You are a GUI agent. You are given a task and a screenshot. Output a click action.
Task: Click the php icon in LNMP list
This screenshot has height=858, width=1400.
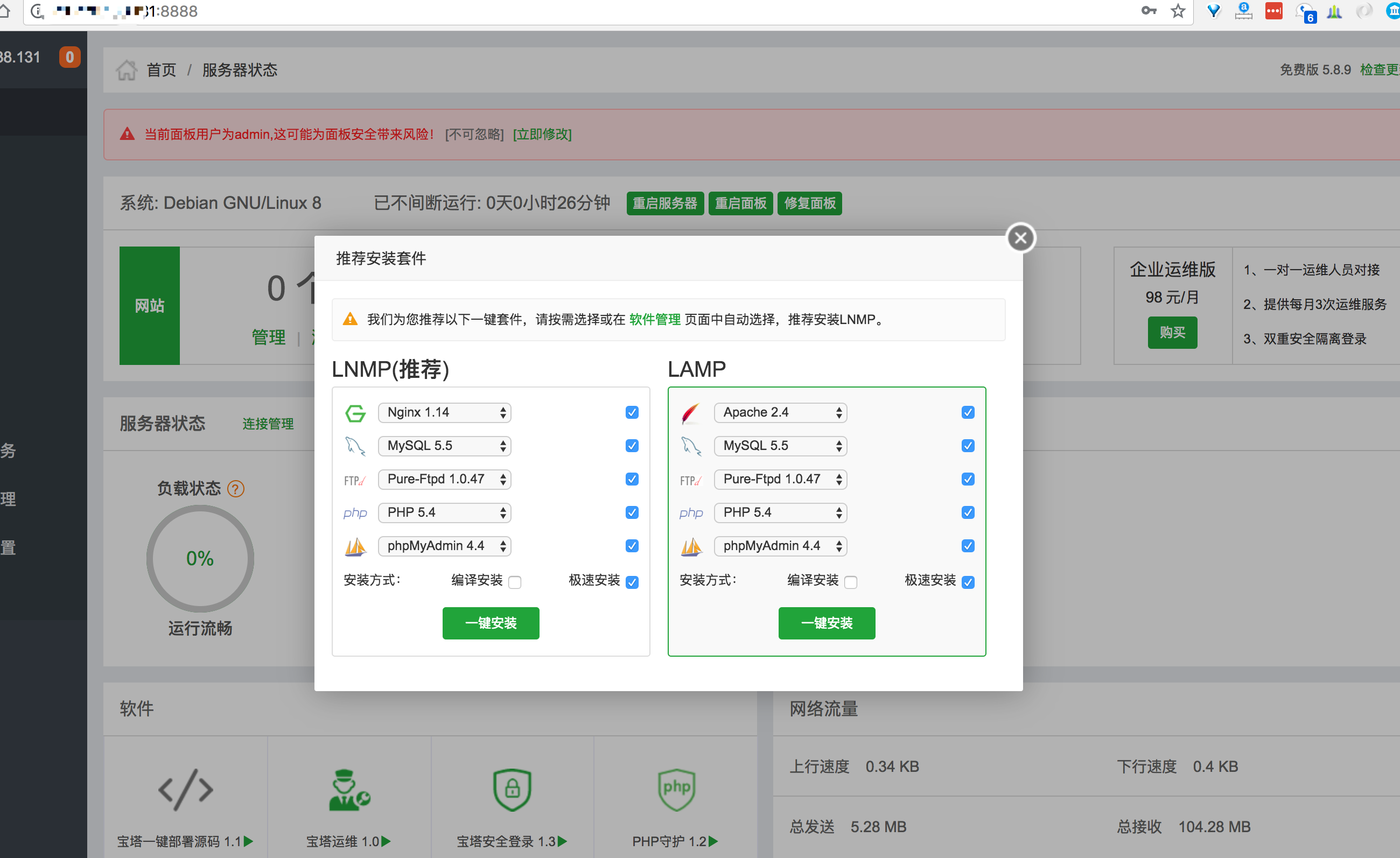point(355,514)
